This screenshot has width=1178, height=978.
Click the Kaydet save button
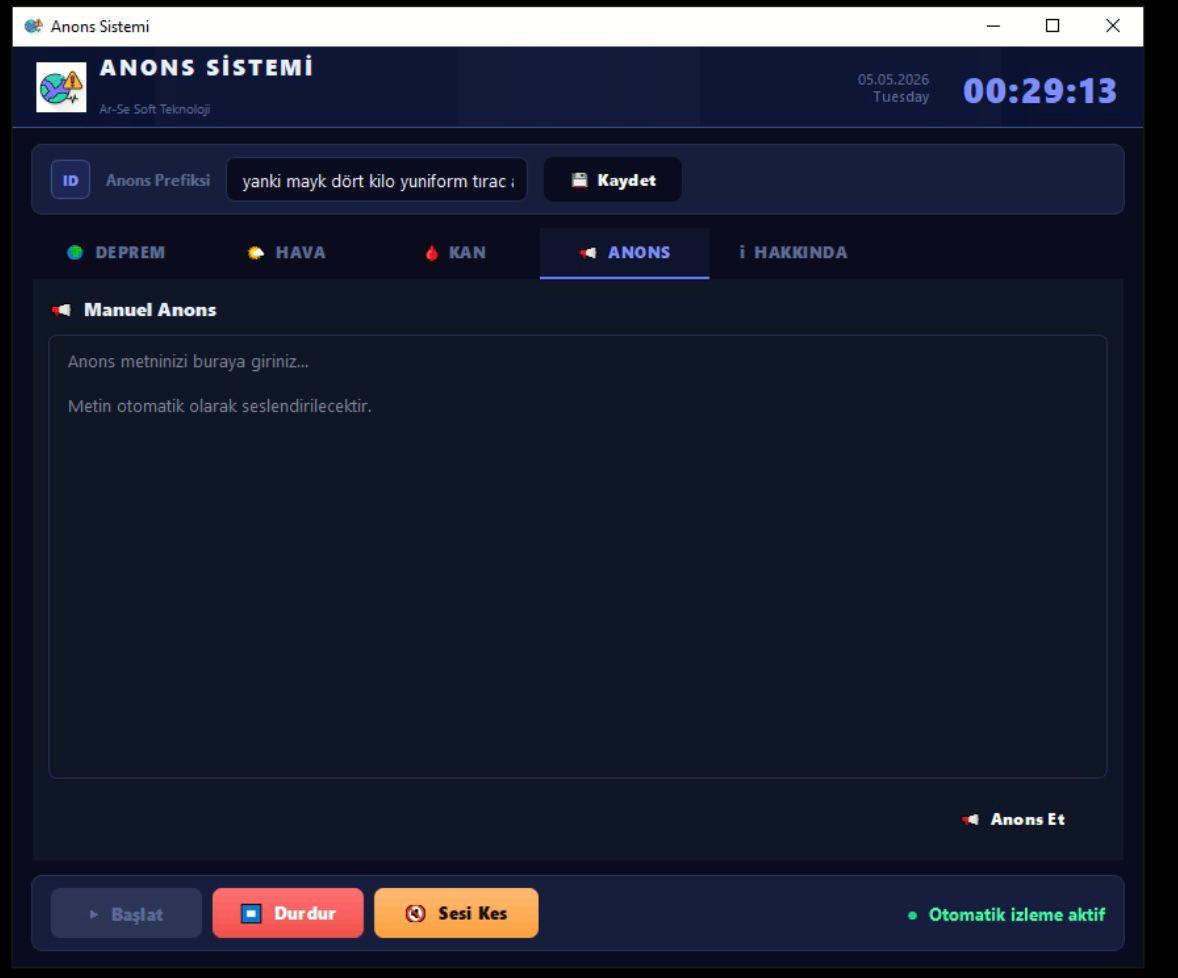[613, 180]
